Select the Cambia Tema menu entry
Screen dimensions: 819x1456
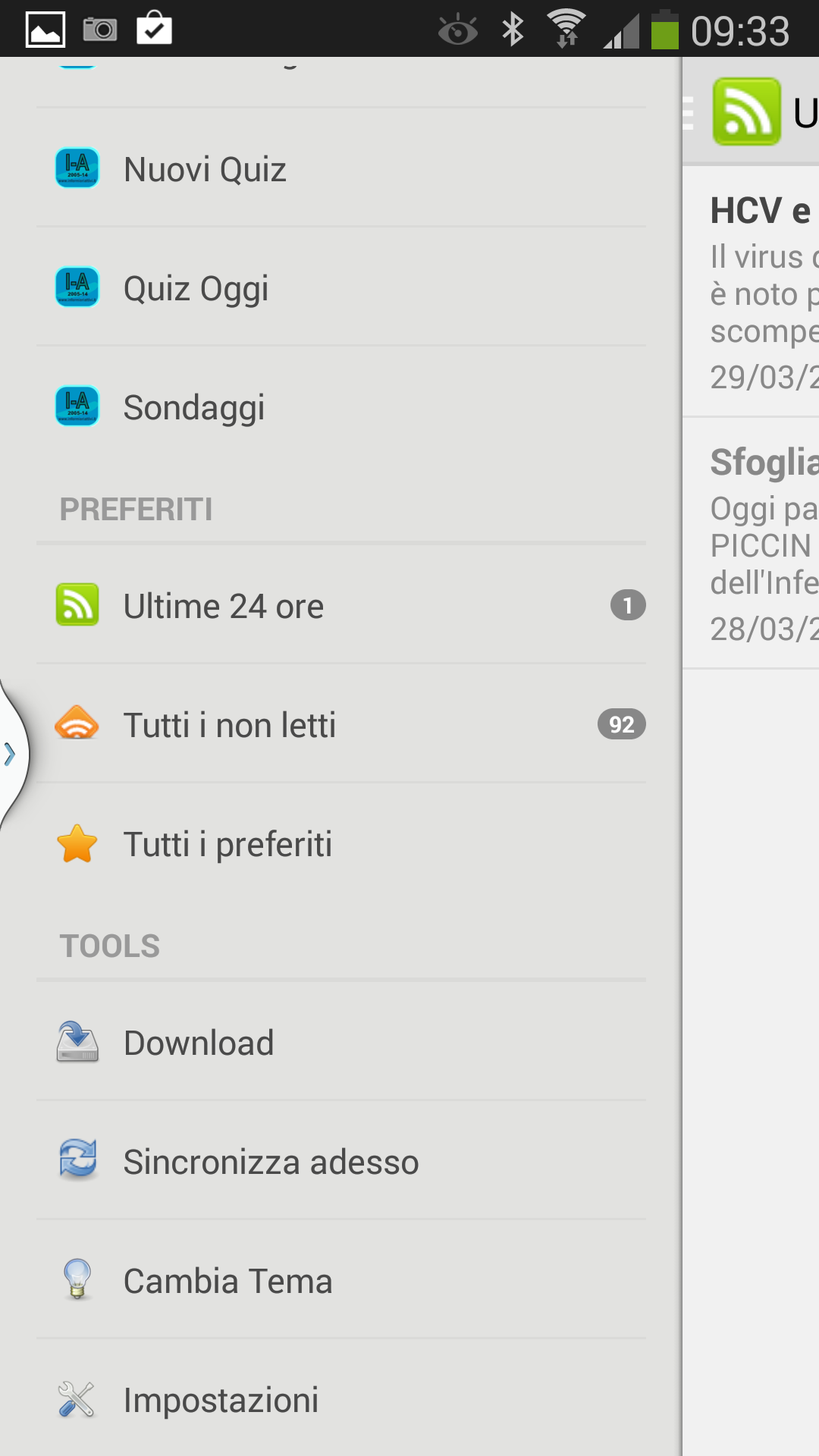(x=341, y=1280)
